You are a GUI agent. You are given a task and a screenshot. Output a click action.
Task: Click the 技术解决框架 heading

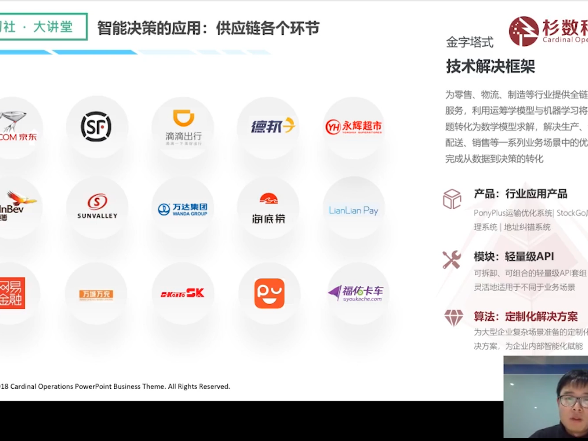tap(490, 66)
